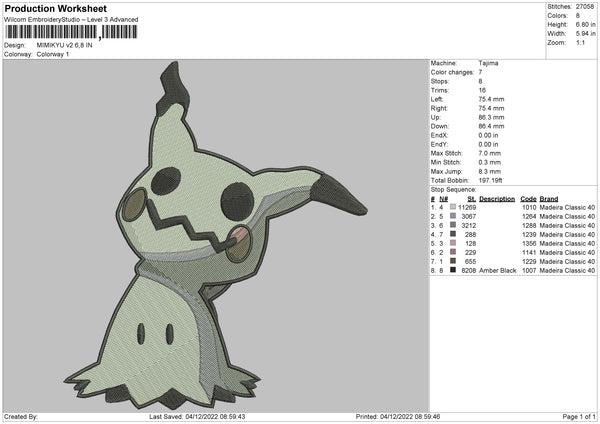This screenshot has height=424, width=600.
Task: Click the Total Bobbin value 197.19ft
Action: click(x=490, y=180)
